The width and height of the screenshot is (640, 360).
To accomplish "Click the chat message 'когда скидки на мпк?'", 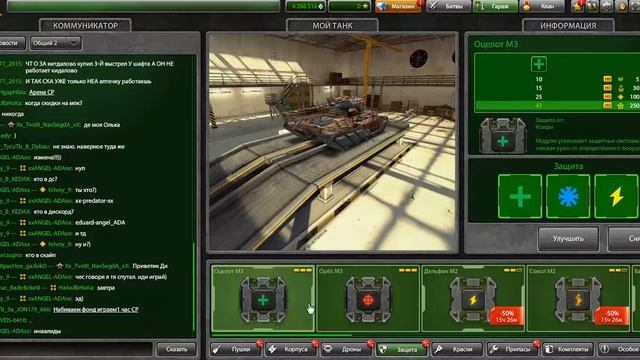I will pyautogui.click(x=53, y=103).
